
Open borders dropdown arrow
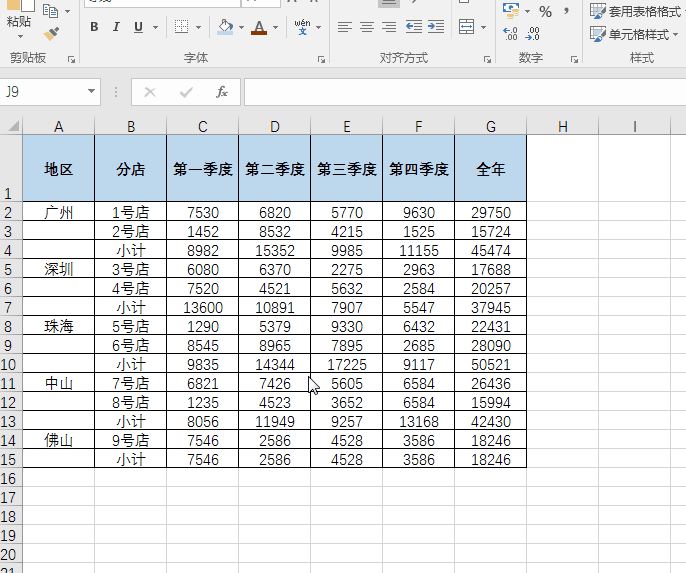(x=198, y=27)
